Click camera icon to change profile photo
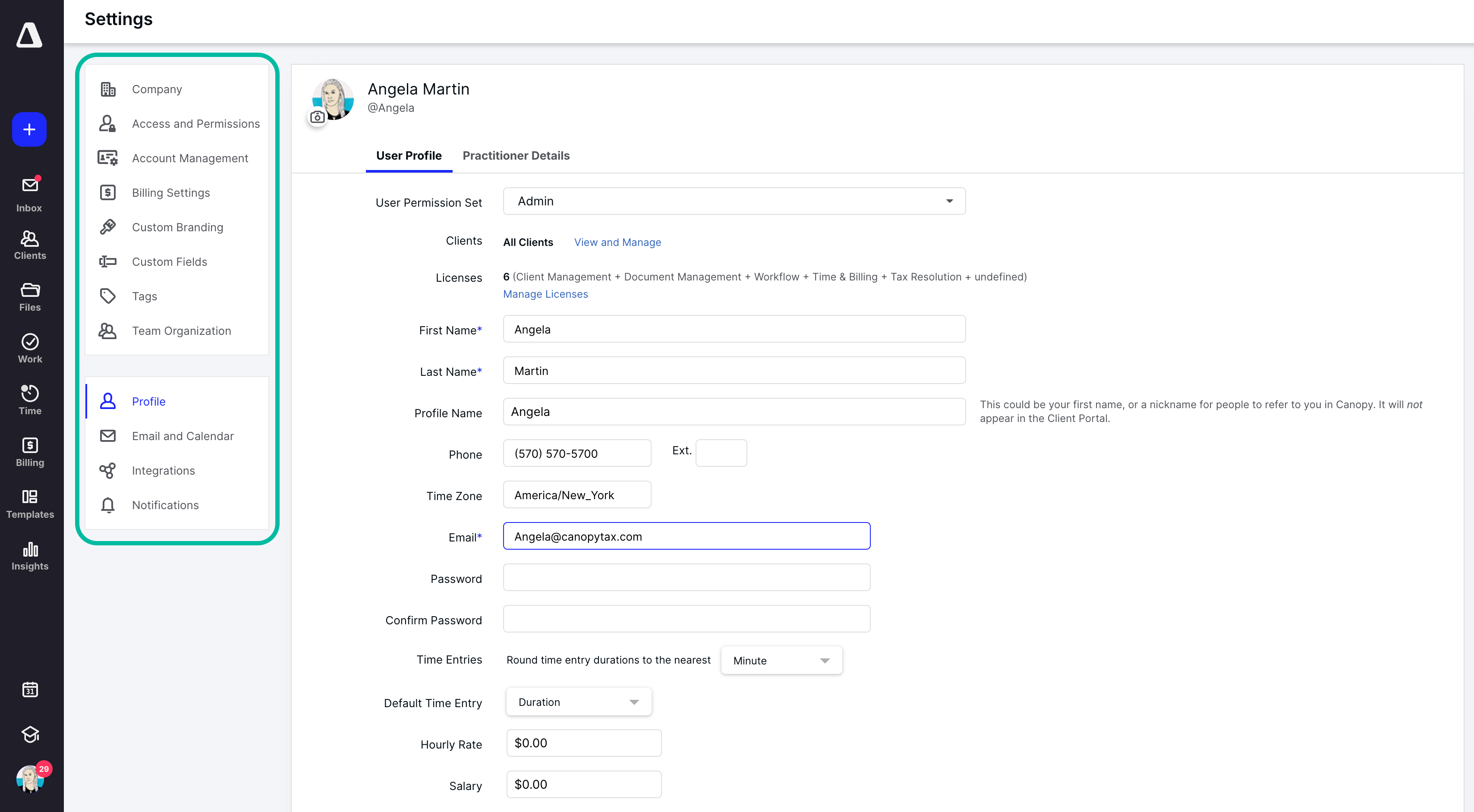The height and width of the screenshot is (812, 1474). [x=318, y=117]
